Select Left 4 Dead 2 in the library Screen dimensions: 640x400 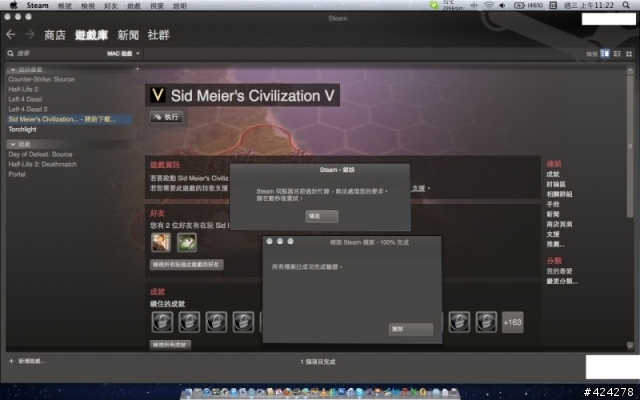[x=28, y=109]
